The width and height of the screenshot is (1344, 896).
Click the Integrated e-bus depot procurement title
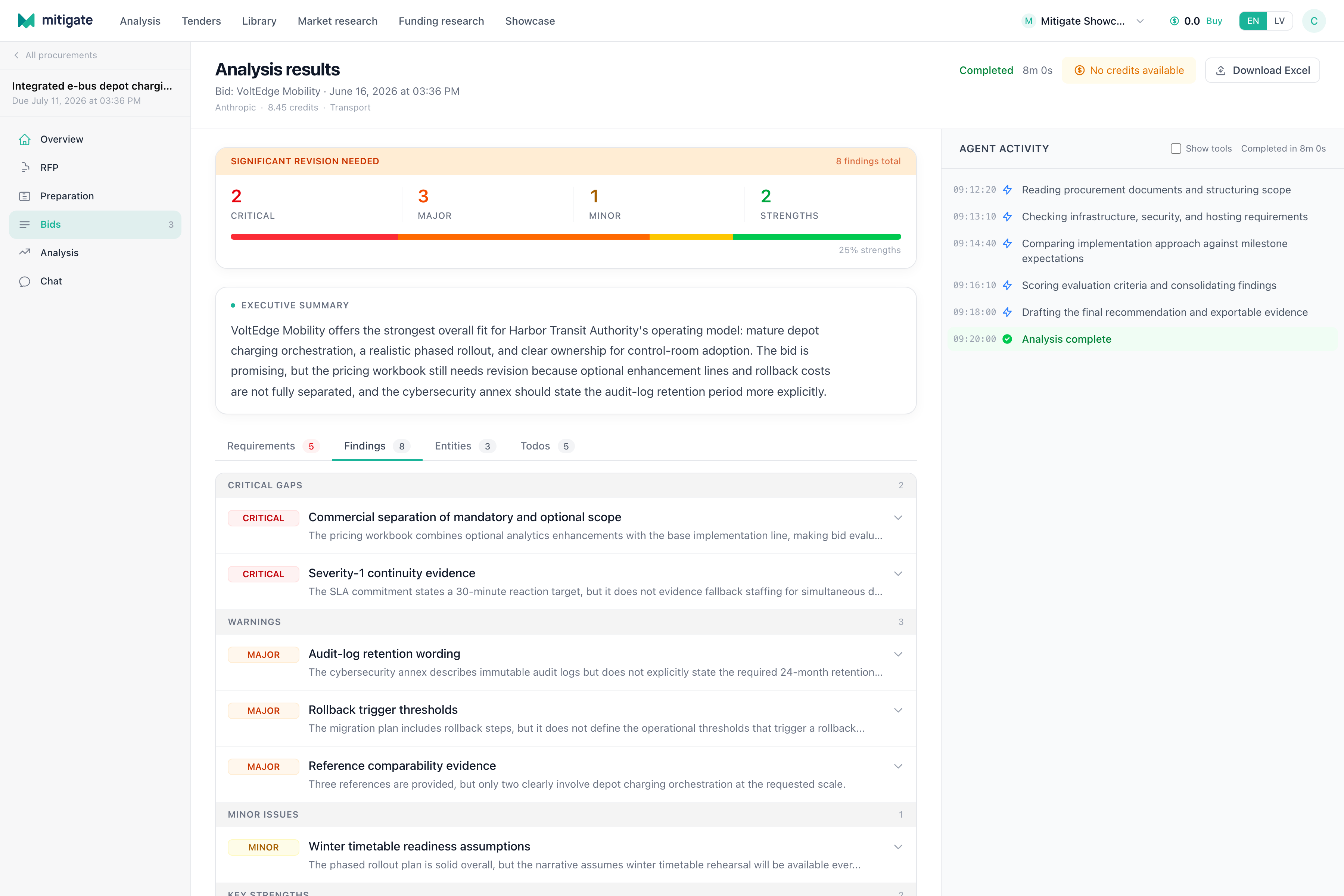92,86
